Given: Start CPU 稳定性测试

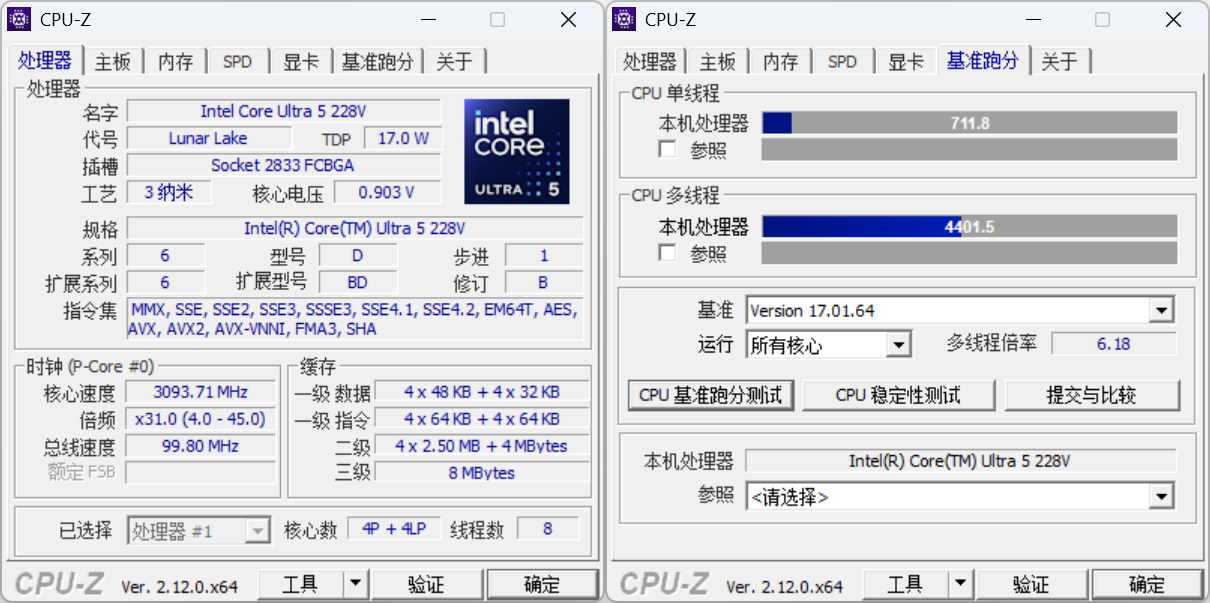Looking at the screenshot, I should click(898, 395).
